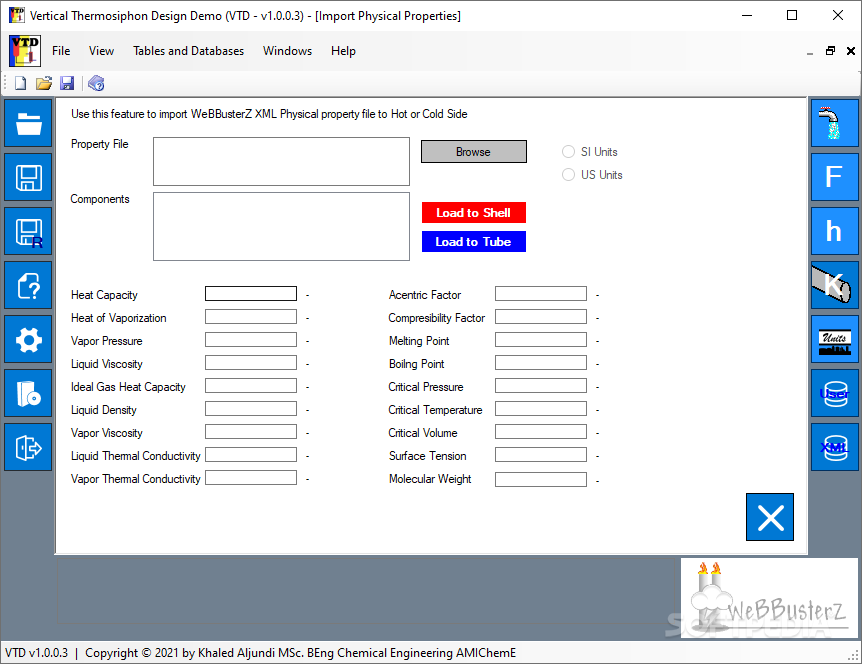The height and width of the screenshot is (664, 862).
Task: Open settings via the gear sidebar button
Action: tap(29, 339)
